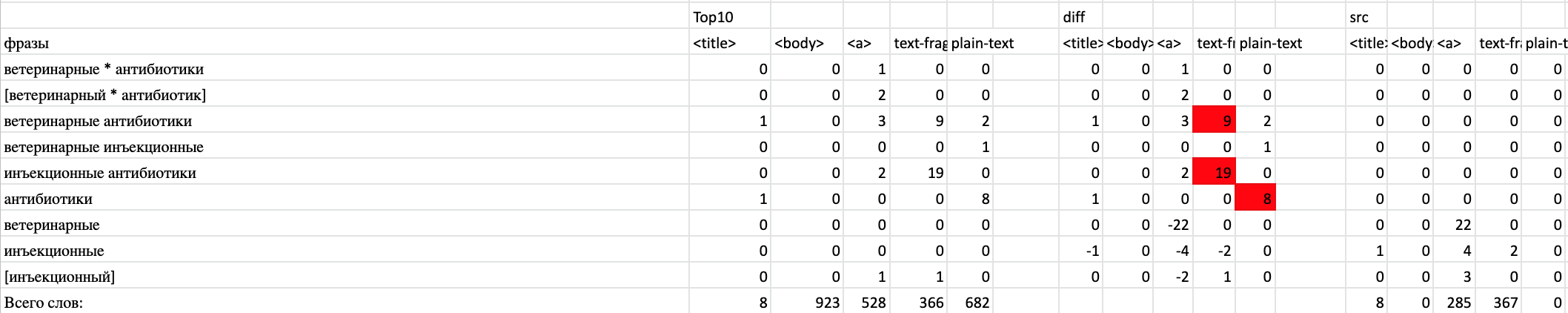Select the инъекционные антибиотики phrase cell
This screenshot has width=1568, height=313.
coord(345,172)
